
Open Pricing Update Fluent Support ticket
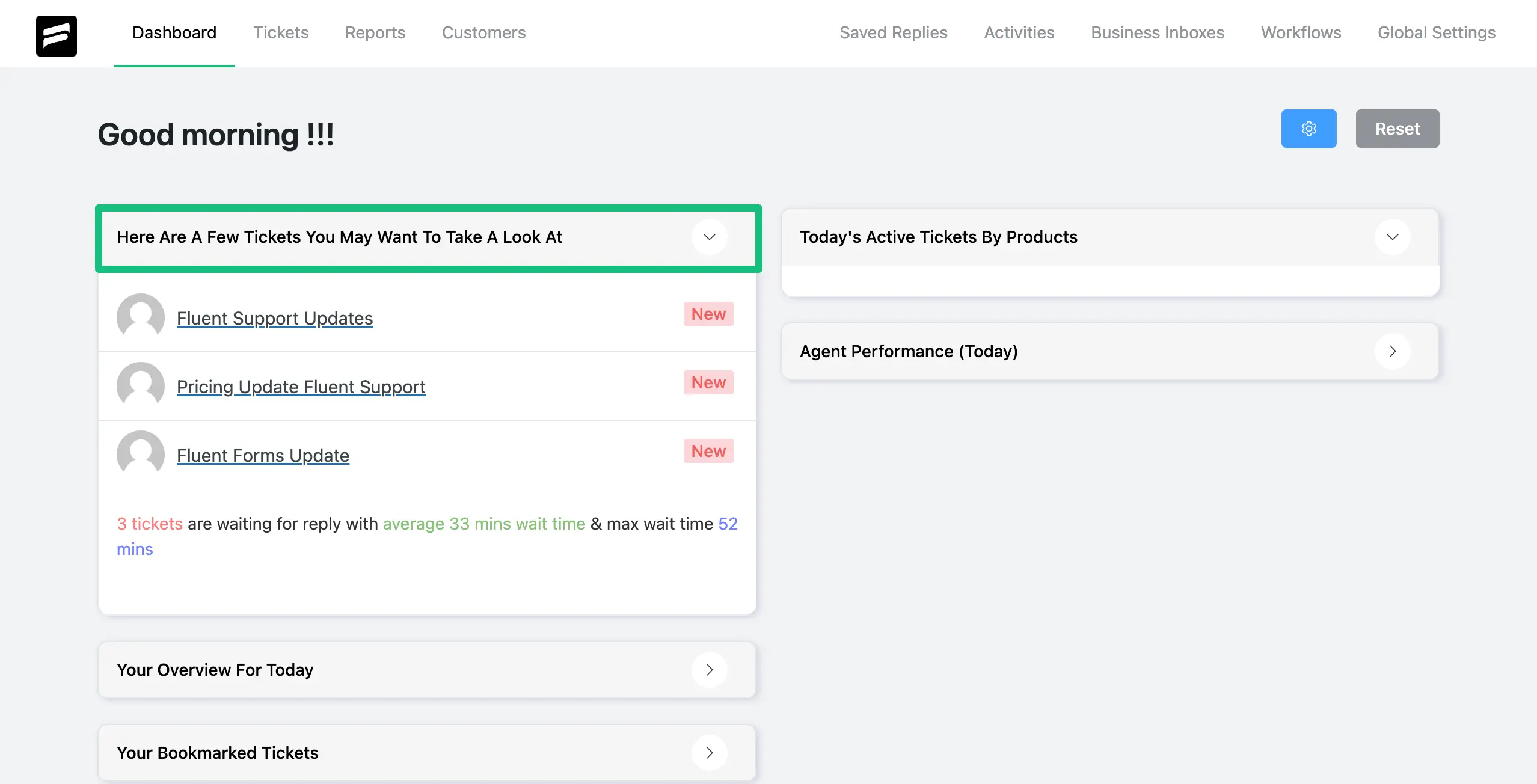pyautogui.click(x=301, y=387)
